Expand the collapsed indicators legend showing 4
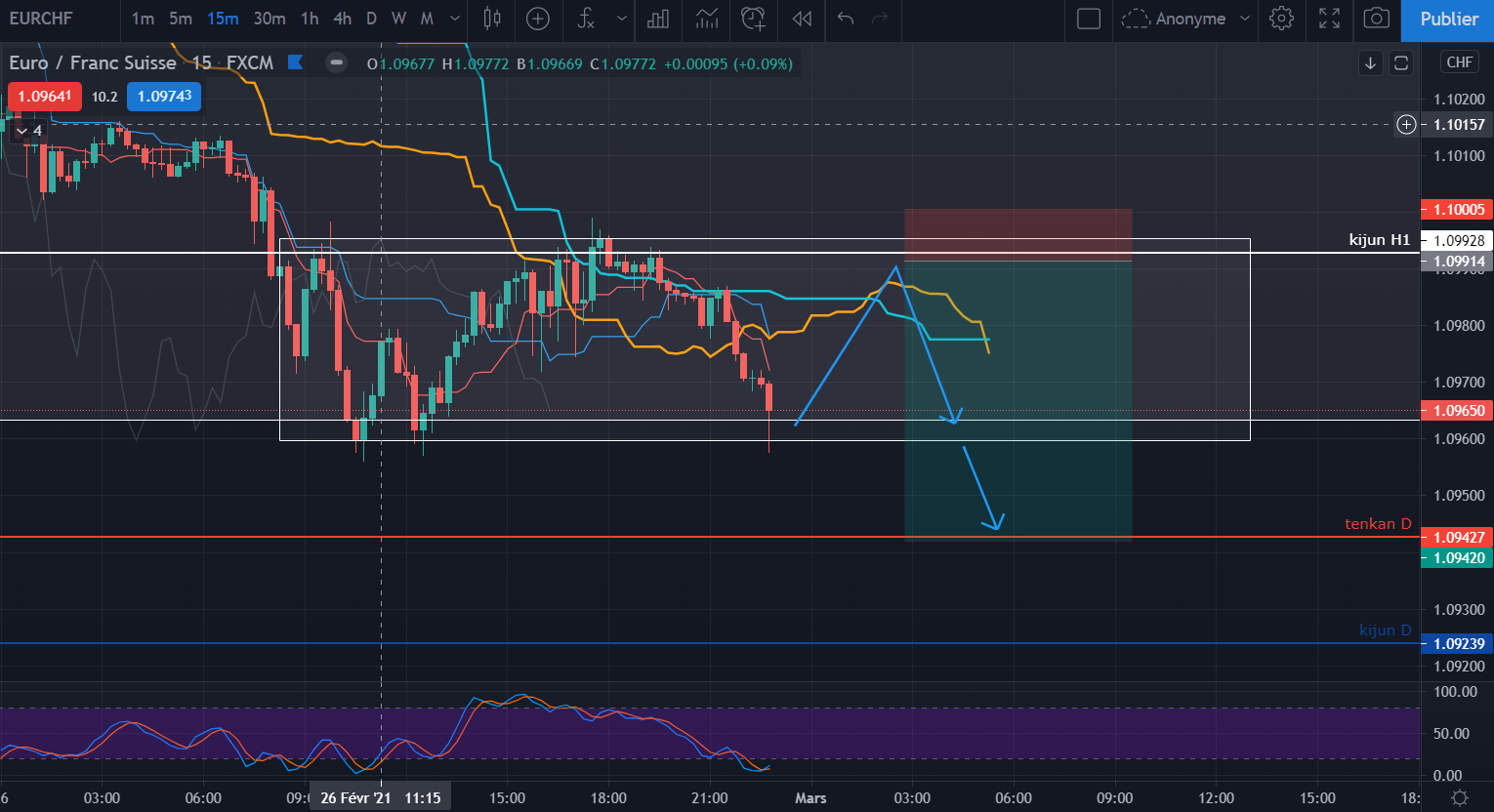 click(x=28, y=131)
